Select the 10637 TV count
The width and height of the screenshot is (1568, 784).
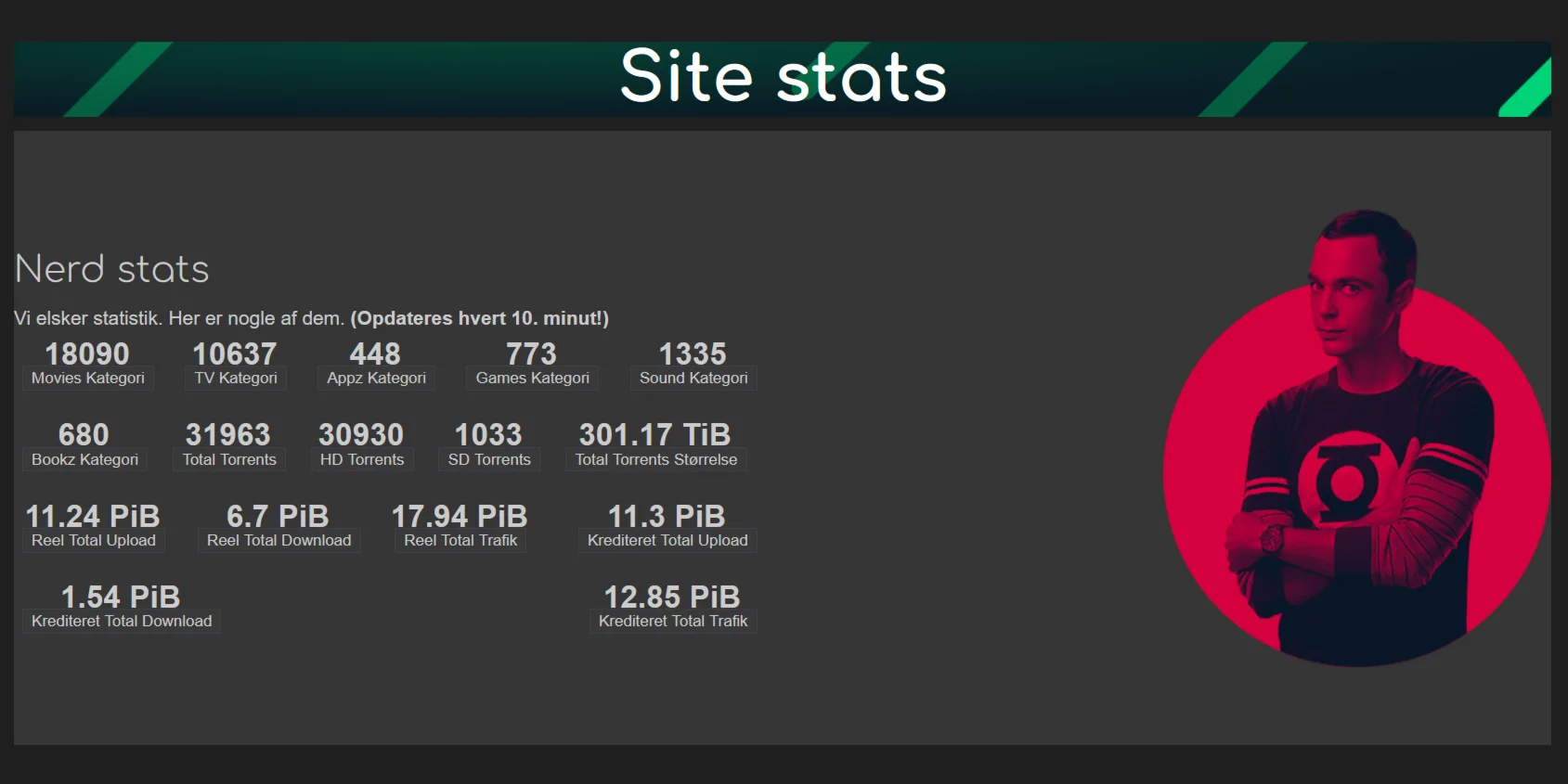click(x=235, y=353)
